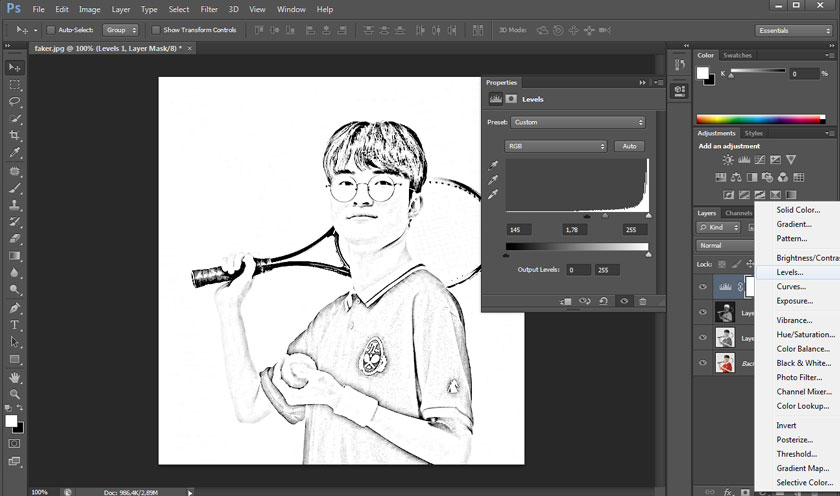
Task: Select the Lasso tool
Action: tap(14, 102)
